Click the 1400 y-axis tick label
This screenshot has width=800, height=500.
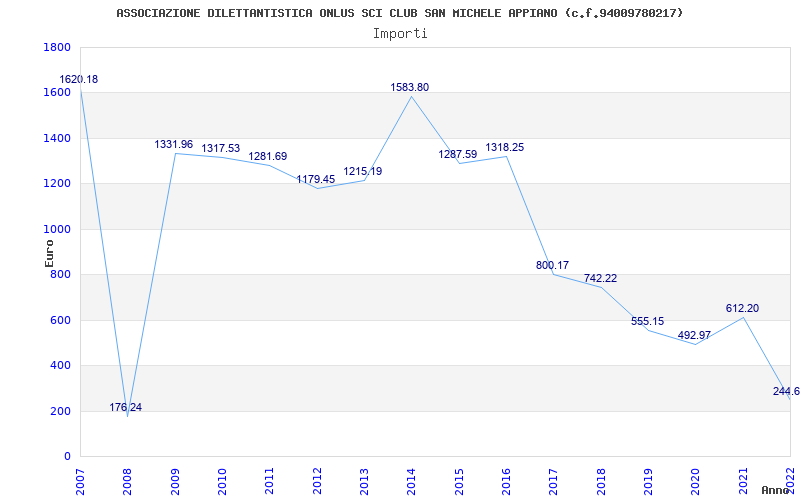[57, 139]
